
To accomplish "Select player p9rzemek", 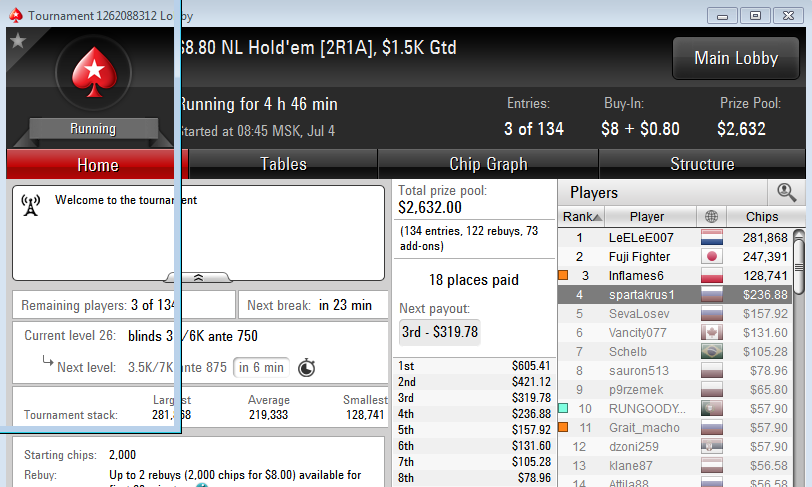I will pos(674,390).
